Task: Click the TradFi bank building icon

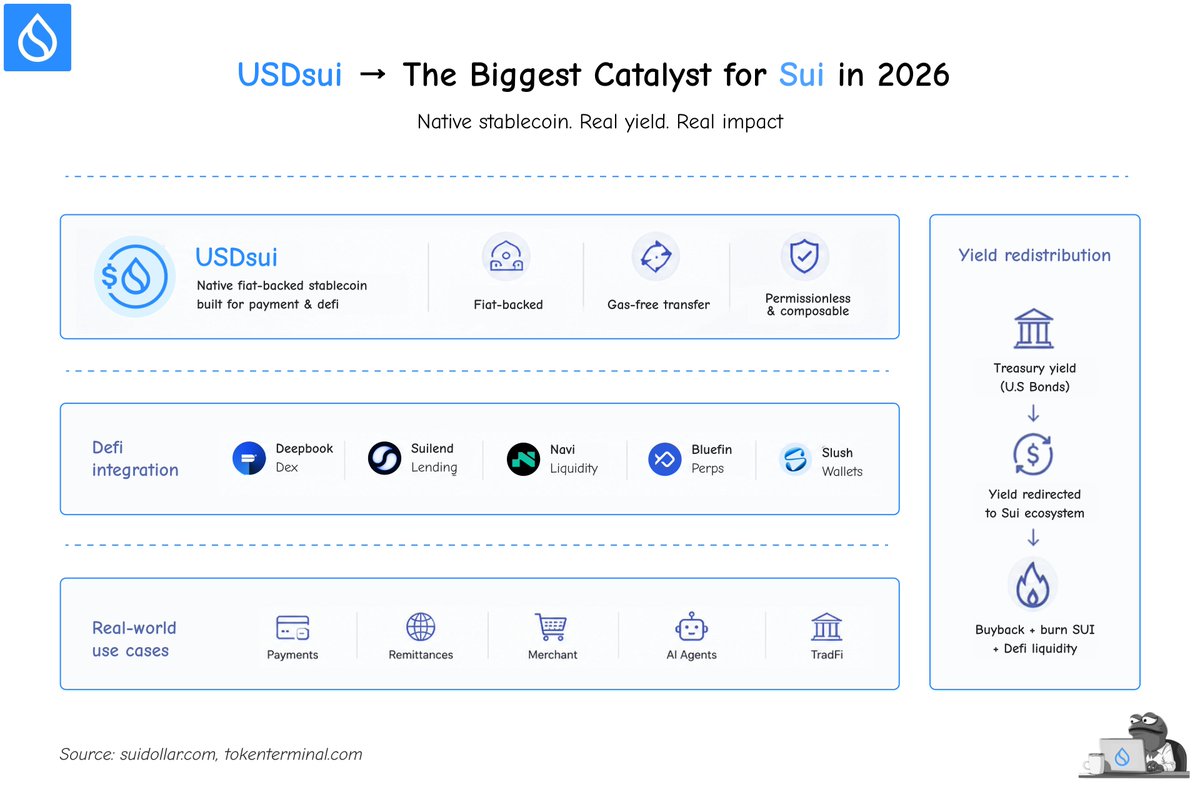Action: click(x=826, y=627)
